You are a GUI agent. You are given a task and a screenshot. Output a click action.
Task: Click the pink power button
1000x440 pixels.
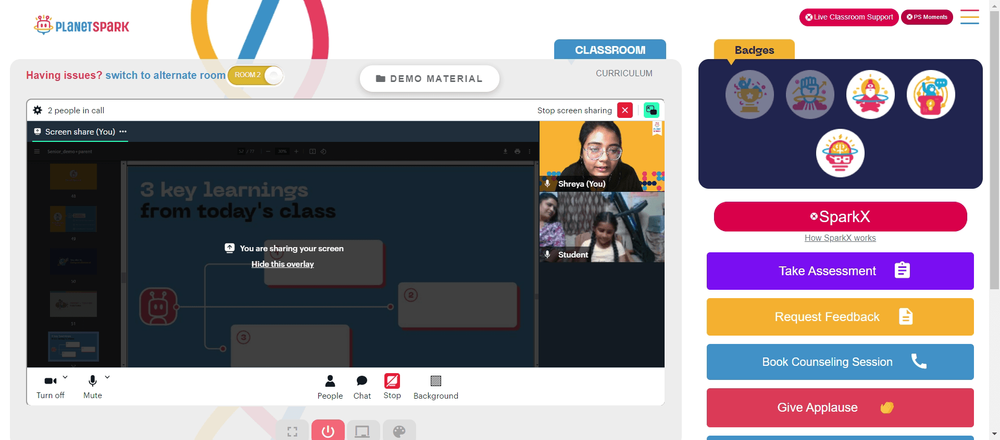click(328, 432)
